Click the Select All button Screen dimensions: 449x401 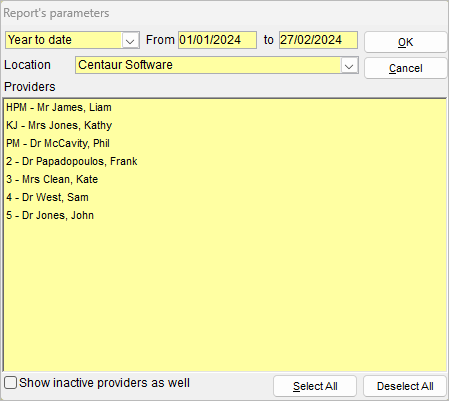coord(315,386)
